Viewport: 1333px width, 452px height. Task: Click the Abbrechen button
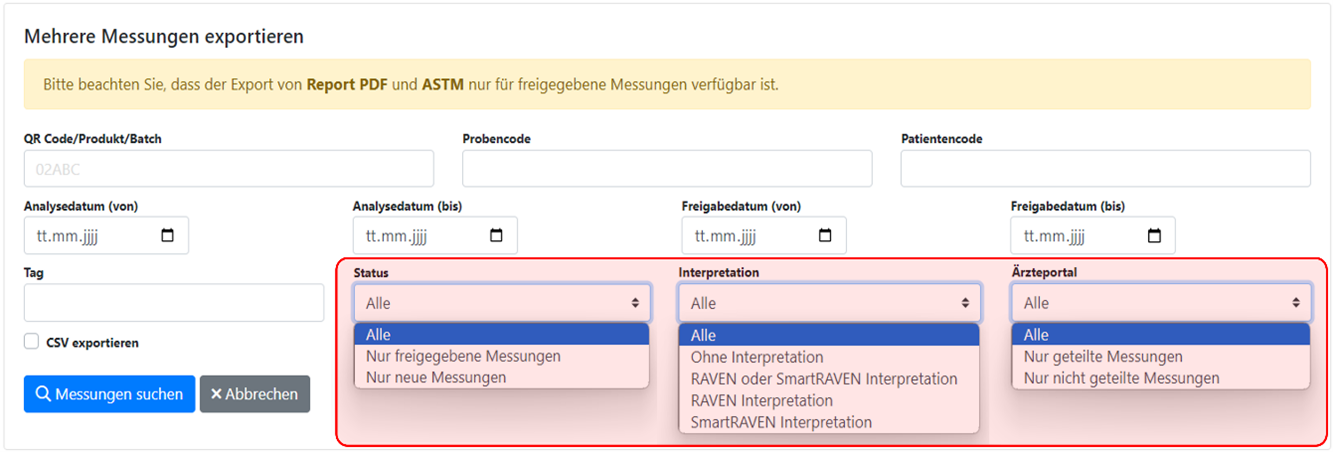pyautogui.click(x=255, y=394)
